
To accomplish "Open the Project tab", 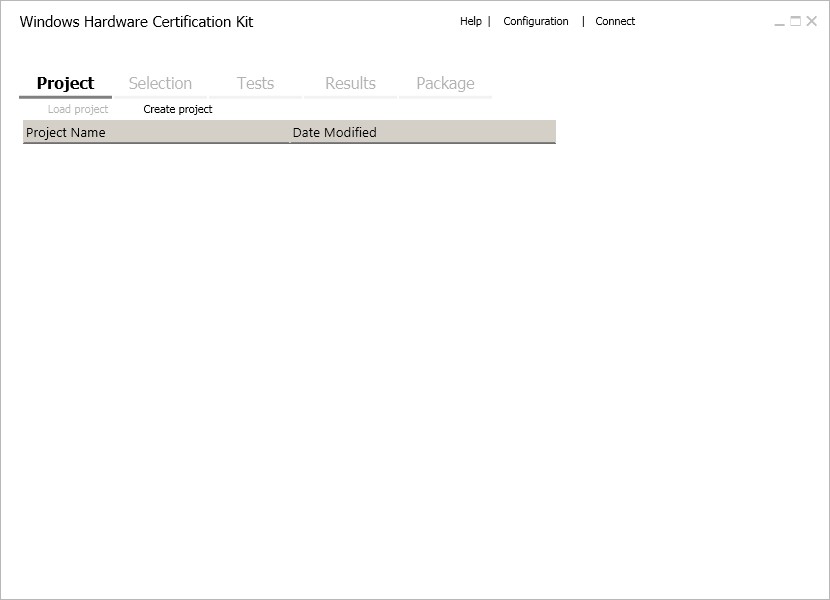I will pos(65,84).
